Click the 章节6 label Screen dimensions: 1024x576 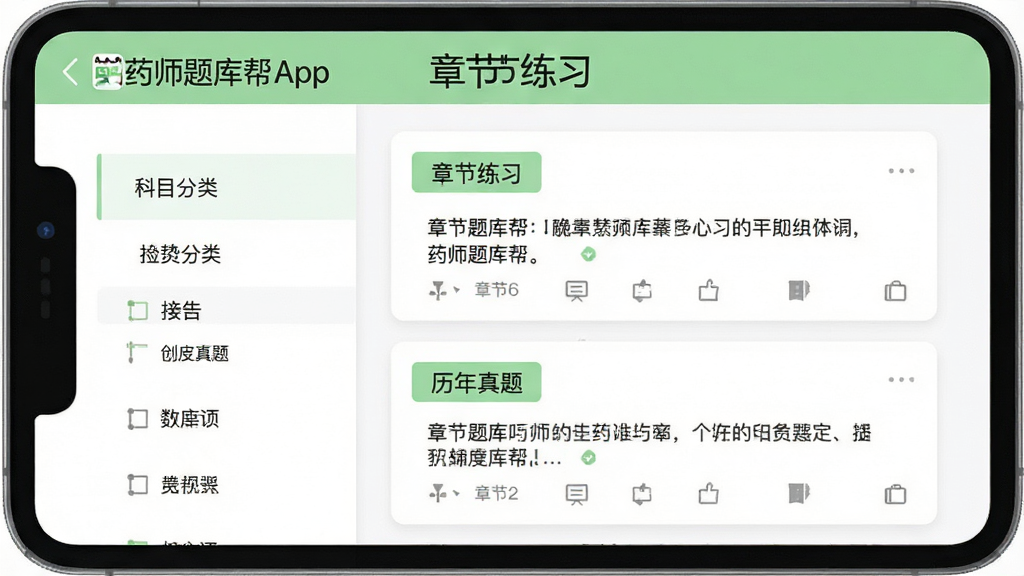pyautogui.click(x=496, y=290)
